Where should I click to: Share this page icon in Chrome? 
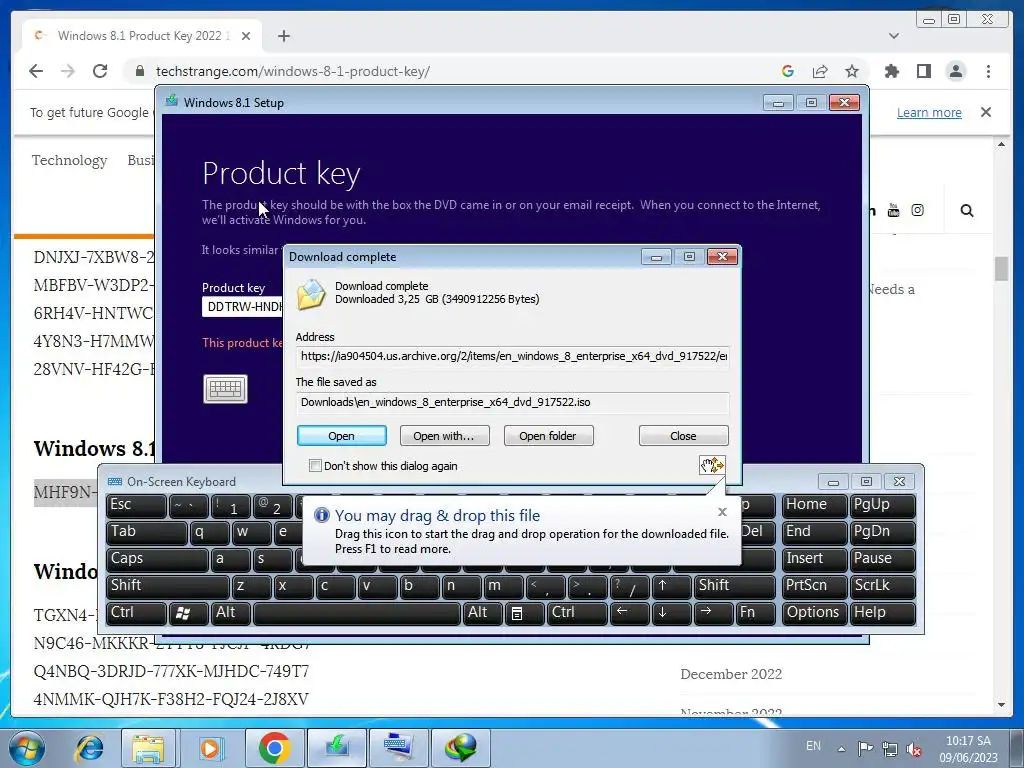[820, 71]
